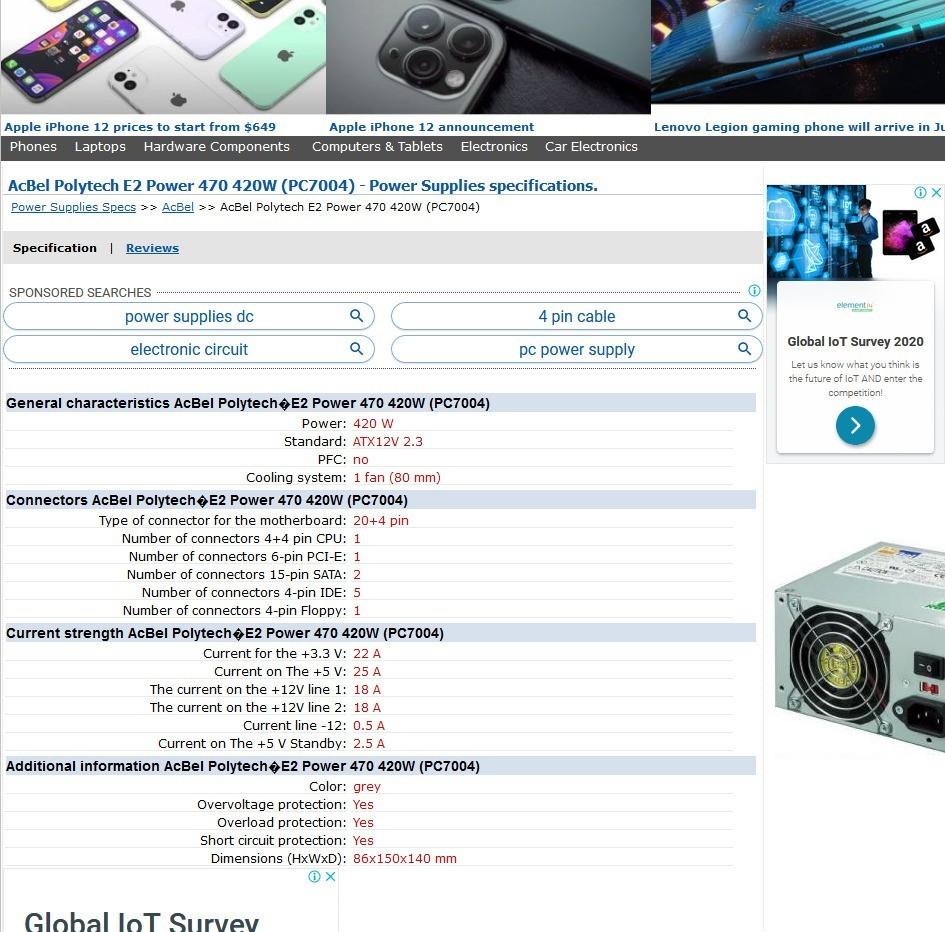Open the AcBel breadcrumb link

tap(177, 207)
